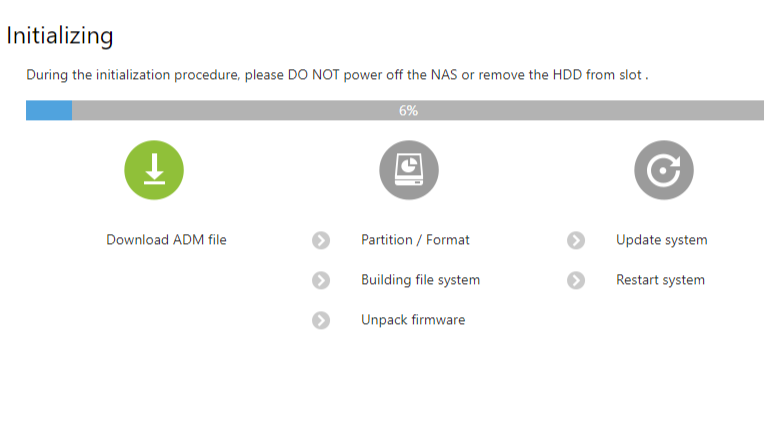The image size is (780, 430).
Task: Select the Partition / Format step text
Action: [415, 240]
